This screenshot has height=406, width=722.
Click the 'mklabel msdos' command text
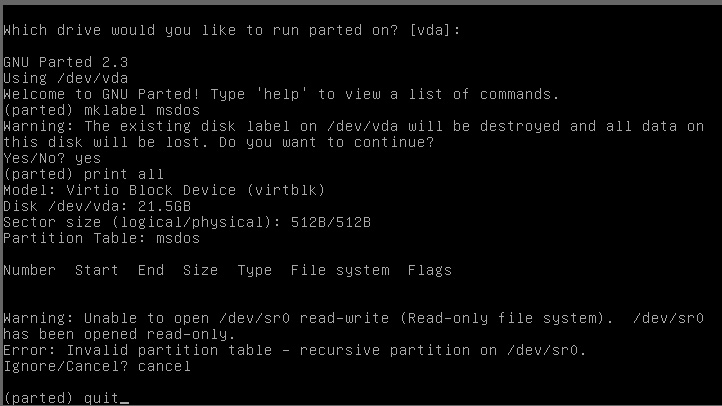[142, 110]
